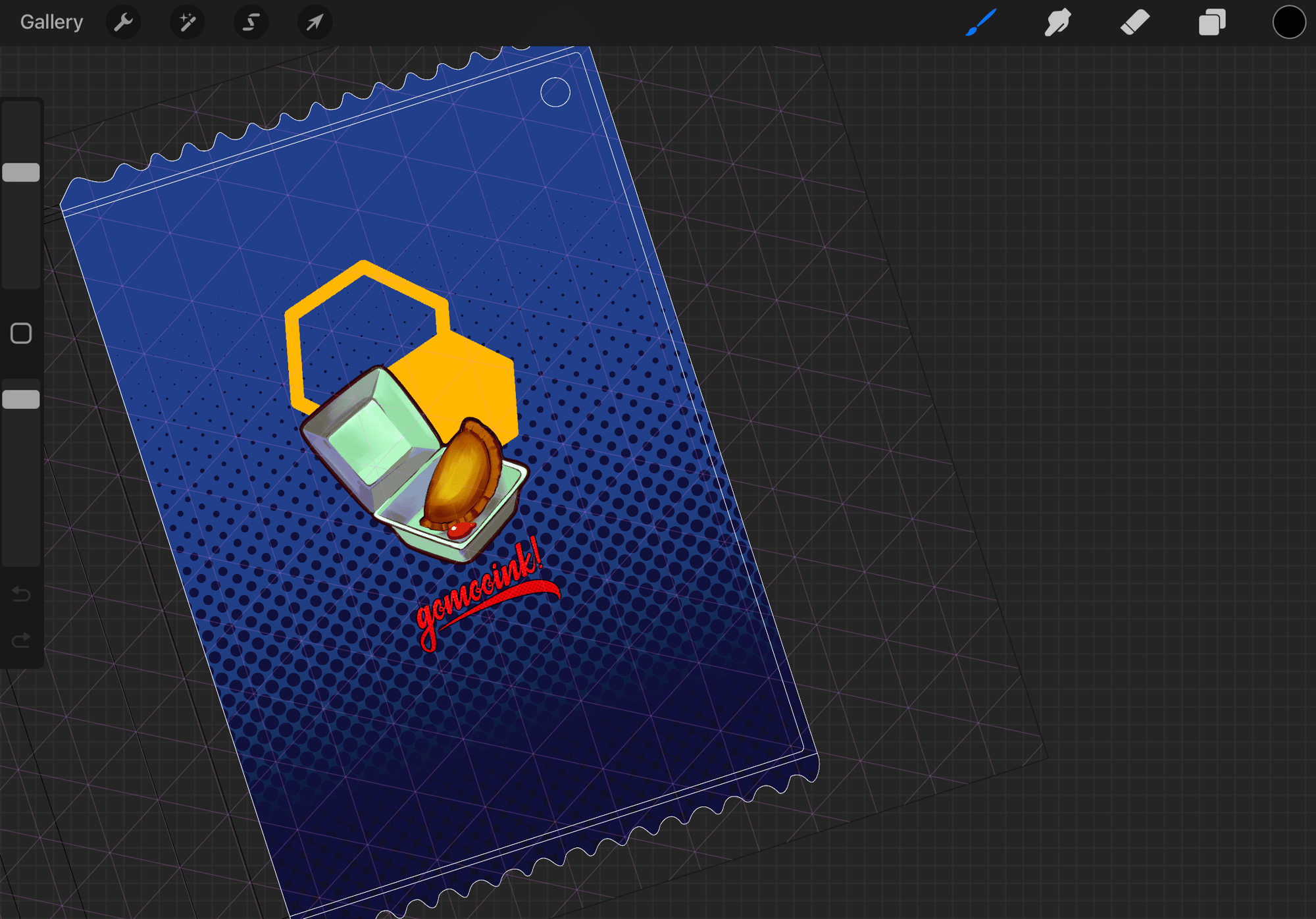1316x919 pixels.
Task: Click the brush opacity slider handle
Action: coord(21,400)
